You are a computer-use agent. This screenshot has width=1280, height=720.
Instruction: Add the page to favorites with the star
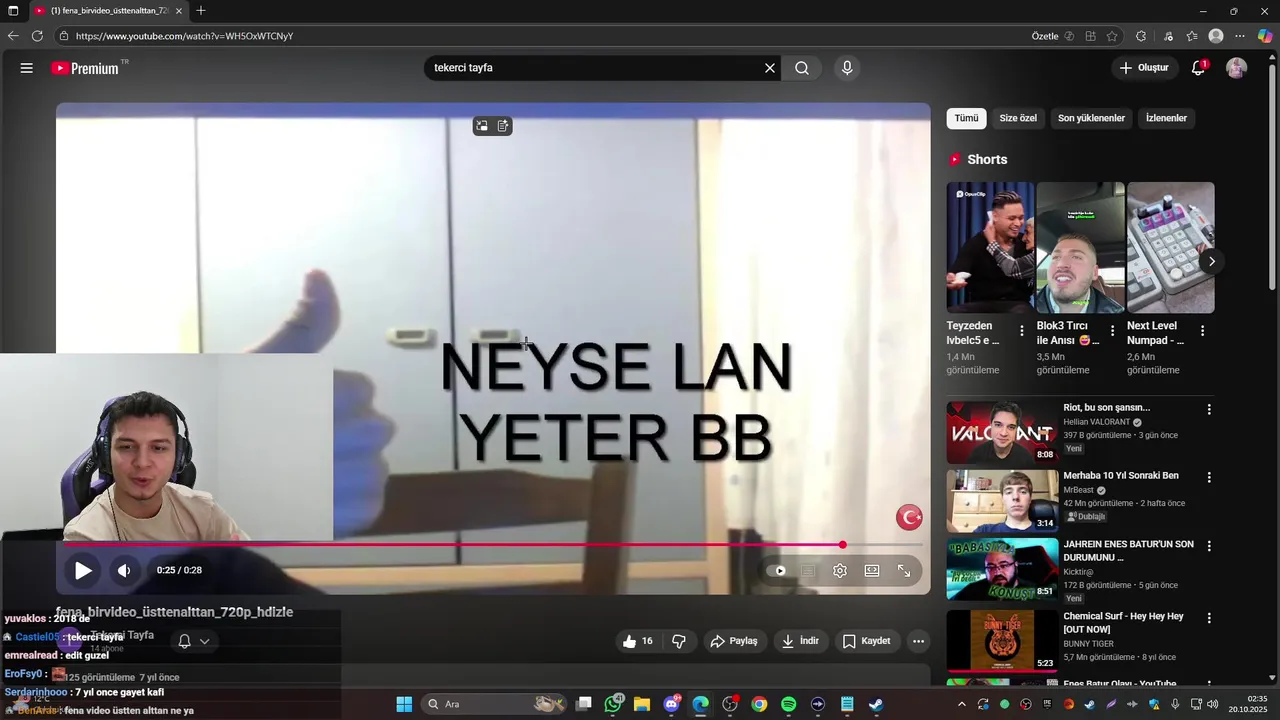(x=1112, y=36)
